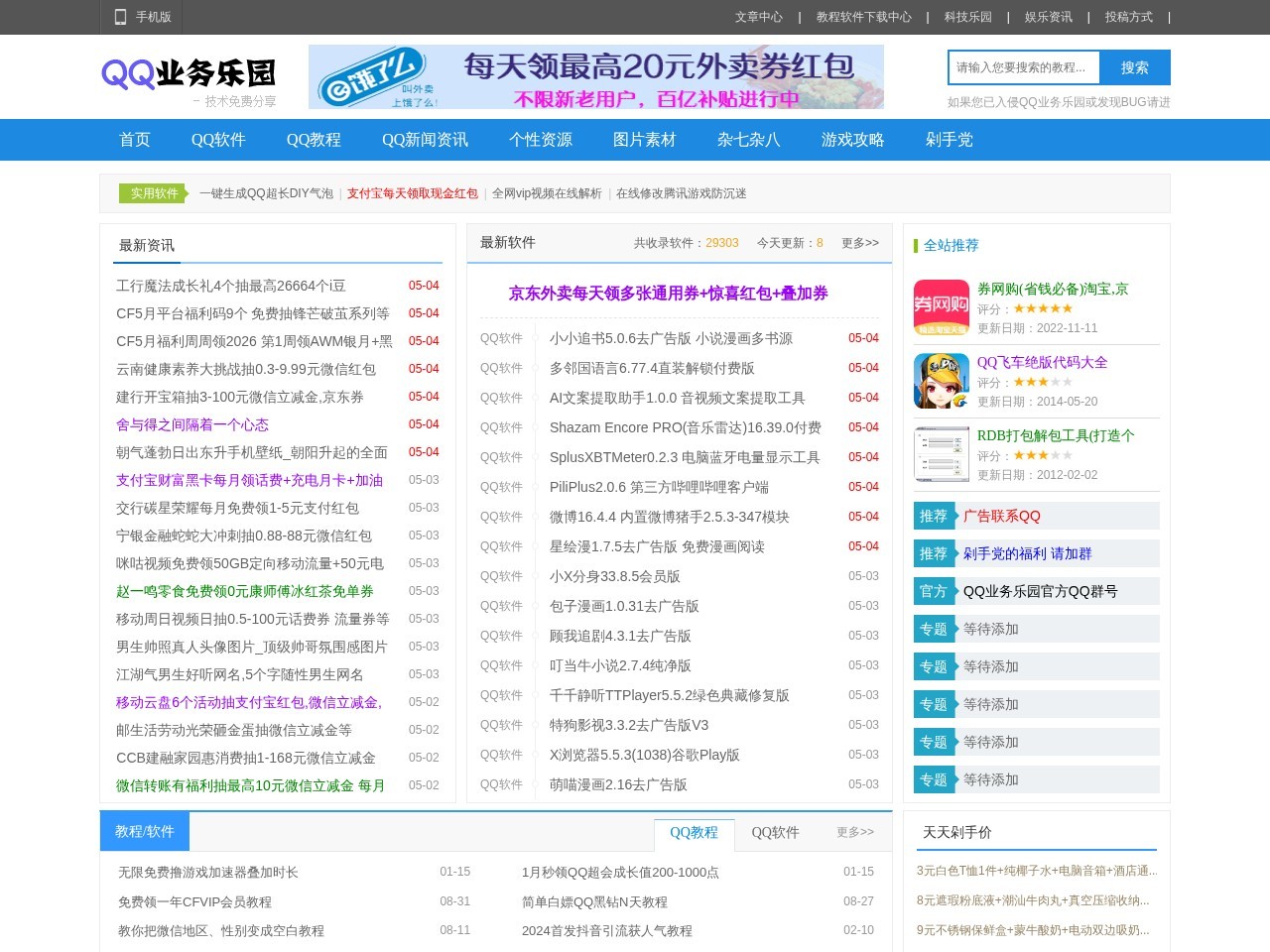Open the QQ飞车绝版代码大全 game icon
1270x952 pixels.
point(942,381)
